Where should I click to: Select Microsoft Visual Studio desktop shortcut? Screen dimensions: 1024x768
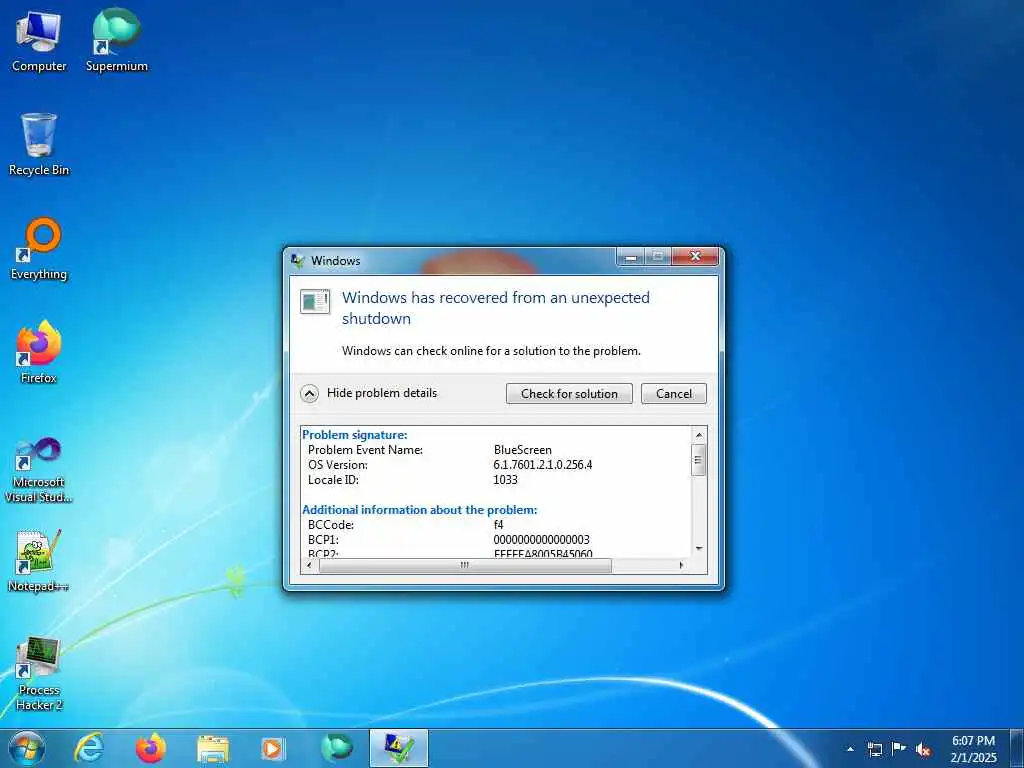coord(39,470)
